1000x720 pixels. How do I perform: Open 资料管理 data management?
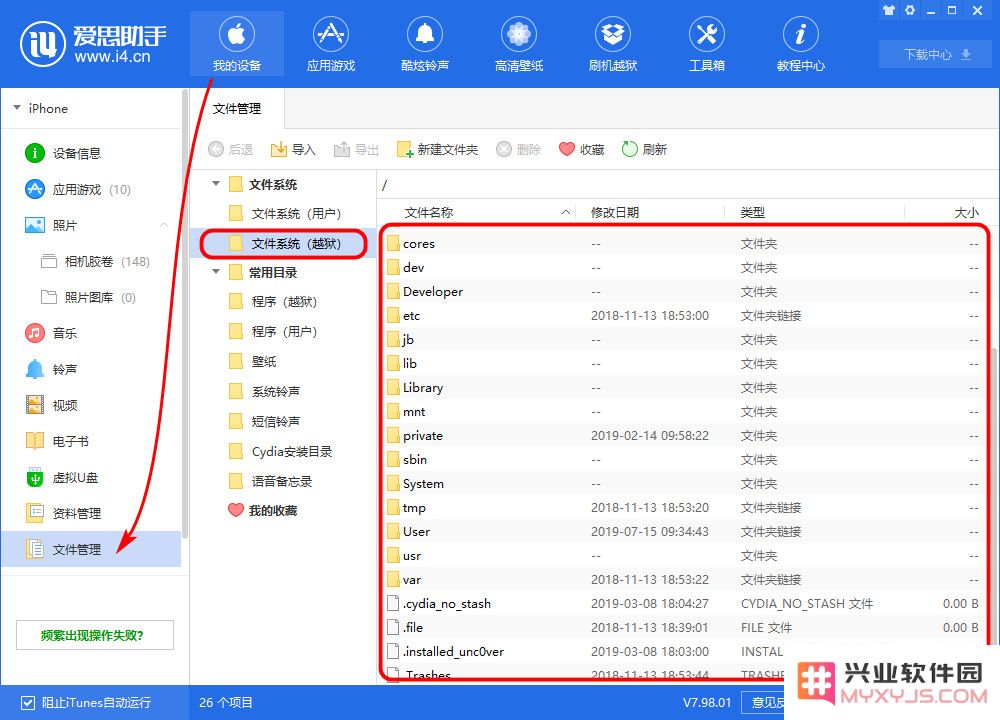(91, 513)
